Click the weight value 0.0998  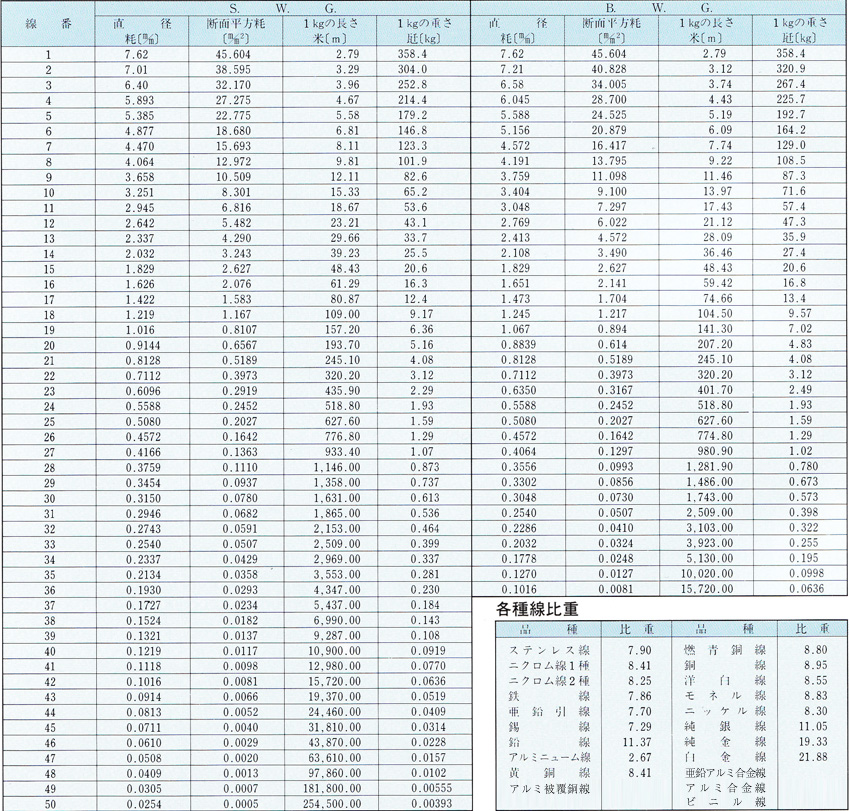[x=806, y=573]
